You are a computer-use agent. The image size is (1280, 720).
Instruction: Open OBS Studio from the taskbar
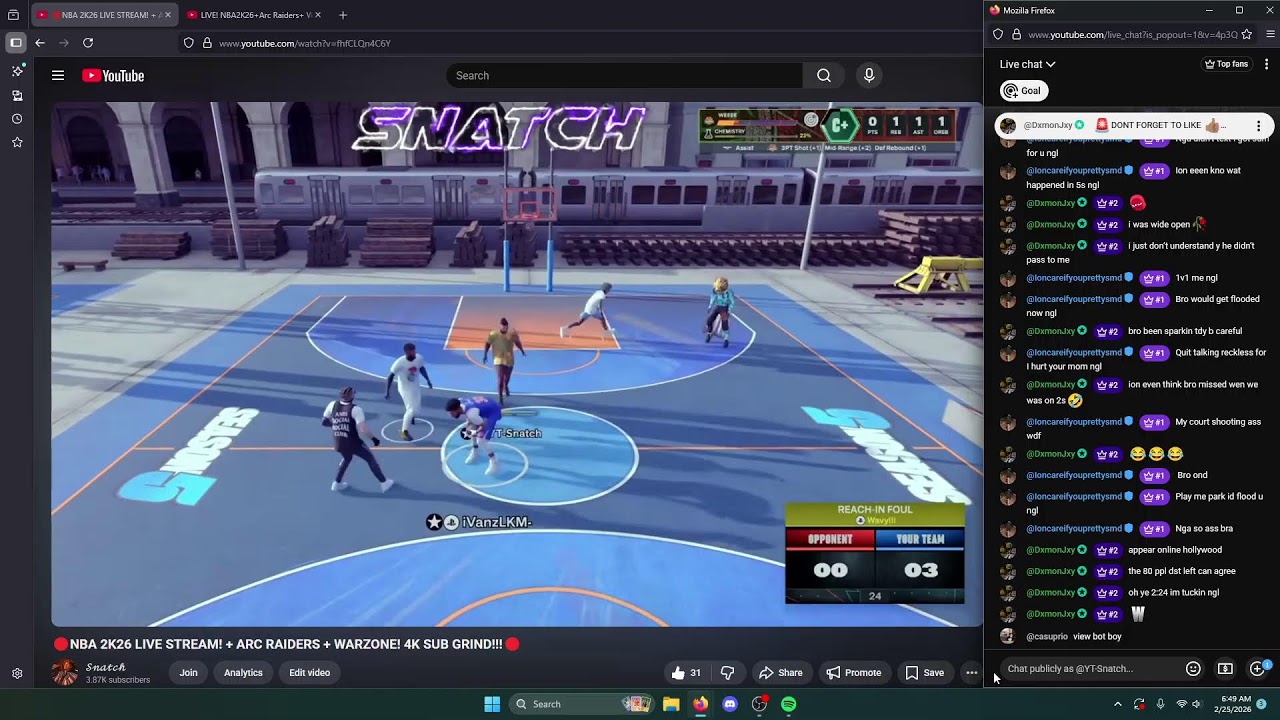[759, 704]
